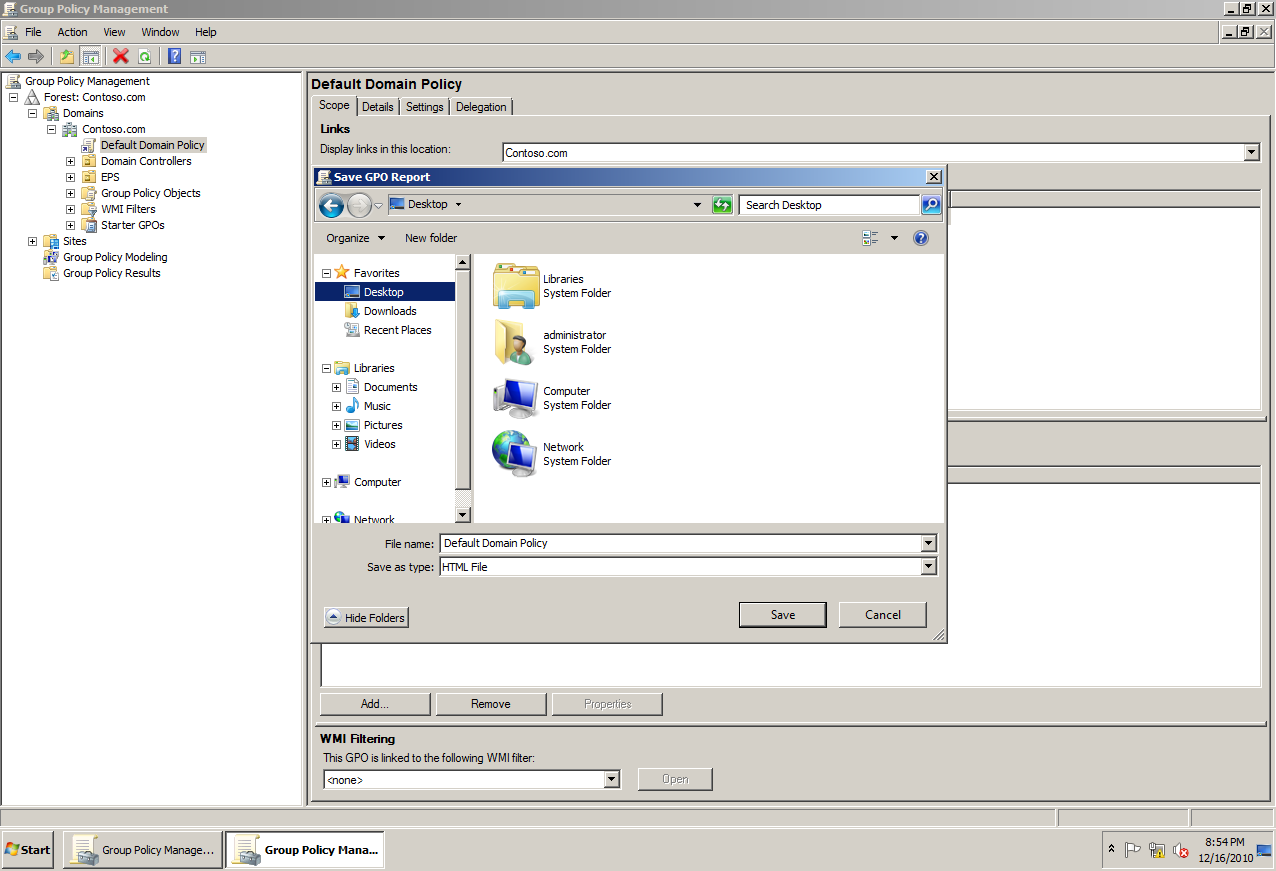Click the green refresh icon beside the address bar
The height and width of the screenshot is (871, 1276).
click(x=722, y=204)
